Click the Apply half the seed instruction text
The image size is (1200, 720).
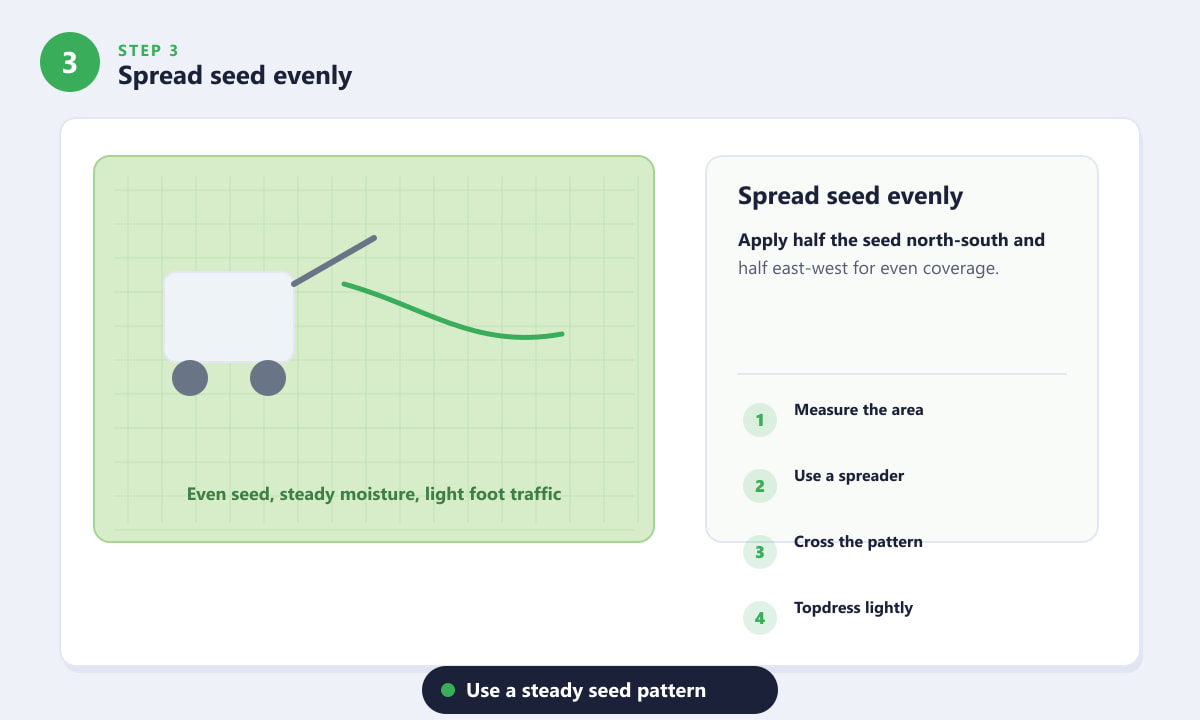(891, 254)
